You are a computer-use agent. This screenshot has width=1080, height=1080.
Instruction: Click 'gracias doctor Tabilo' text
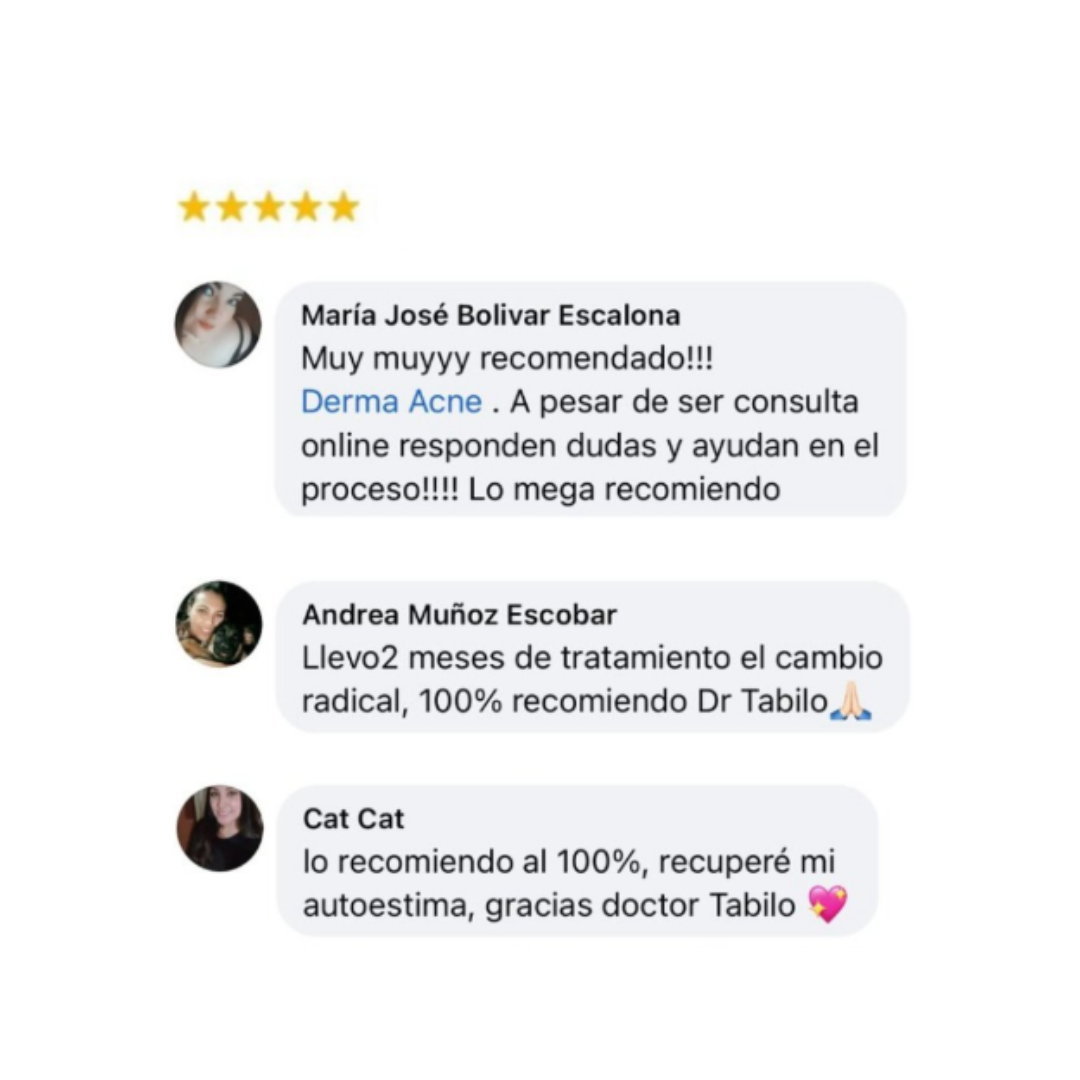[640, 905]
